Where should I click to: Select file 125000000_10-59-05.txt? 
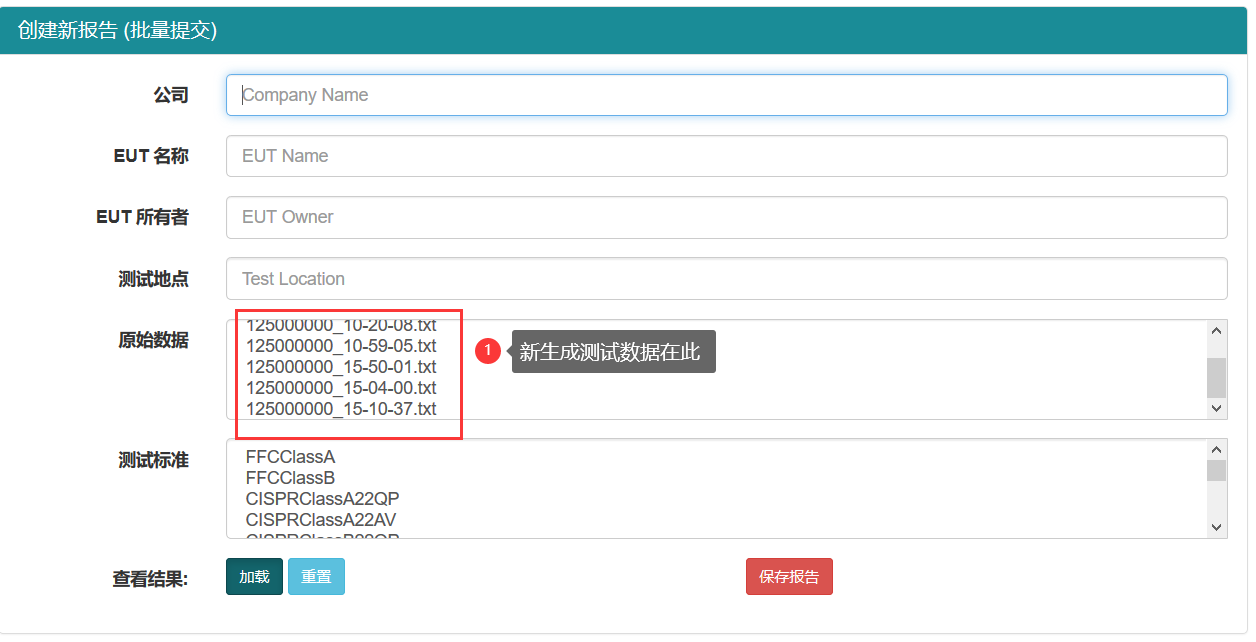(340, 346)
